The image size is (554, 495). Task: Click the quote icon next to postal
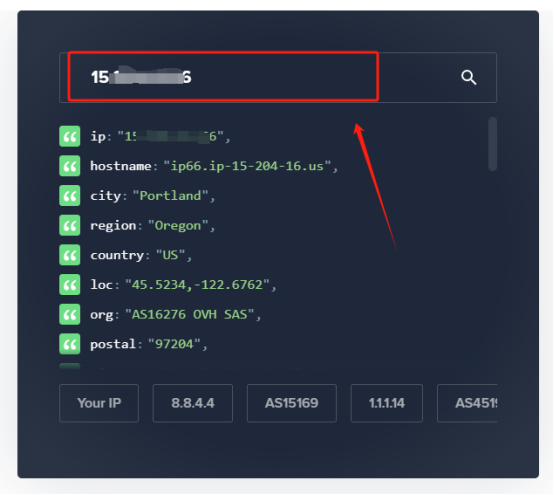tap(70, 344)
